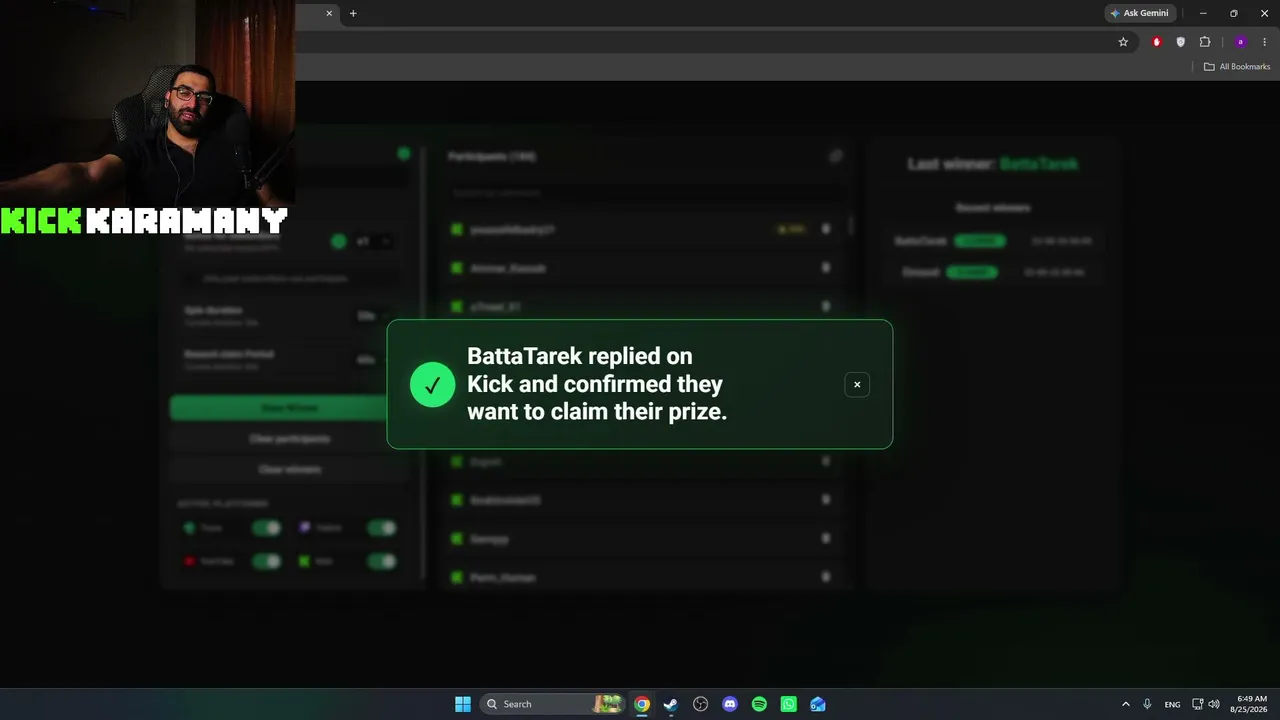Open the All Bookmarks folder

click(1237, 67)
